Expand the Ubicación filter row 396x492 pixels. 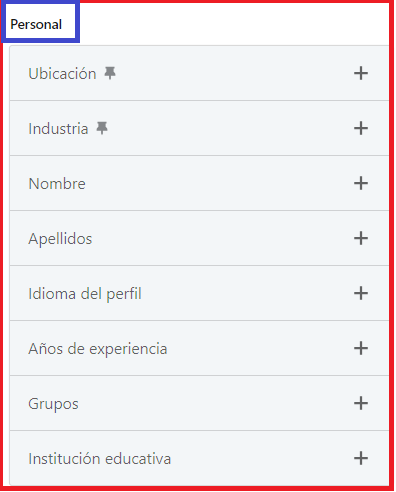(199, 73)
